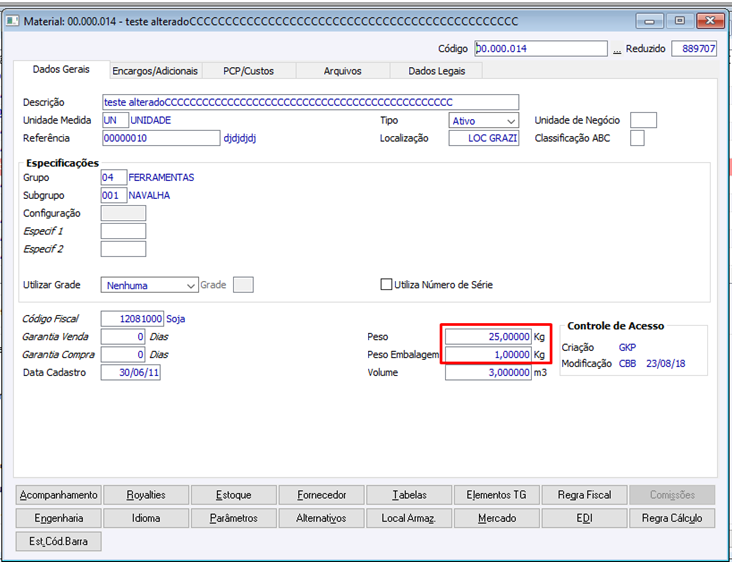Viewport: 732px width, 565px height.
Task: Select the Arquivos tab
Action: click(343, 71)
